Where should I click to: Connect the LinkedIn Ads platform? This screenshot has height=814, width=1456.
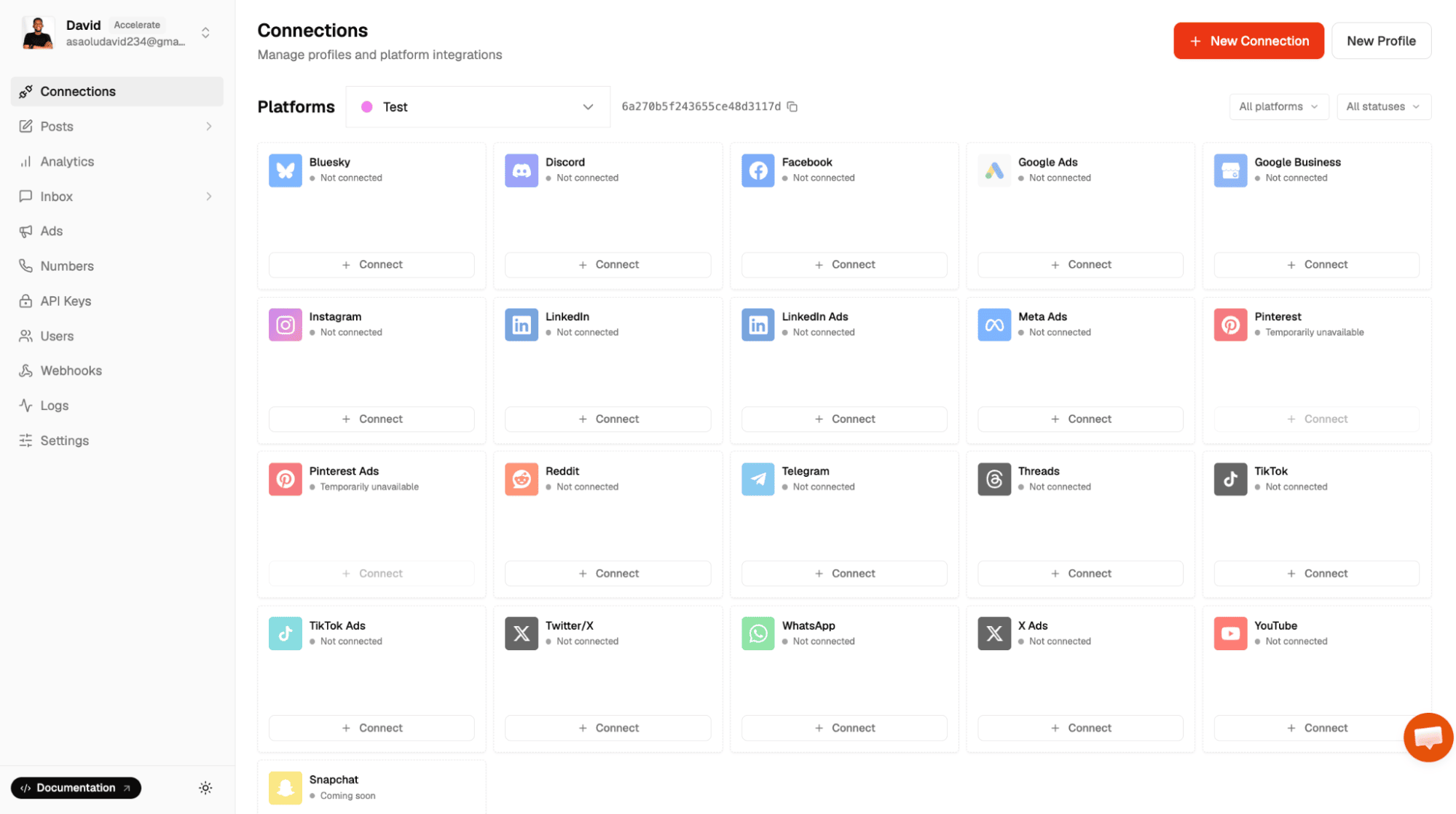[x=844, y=419]
